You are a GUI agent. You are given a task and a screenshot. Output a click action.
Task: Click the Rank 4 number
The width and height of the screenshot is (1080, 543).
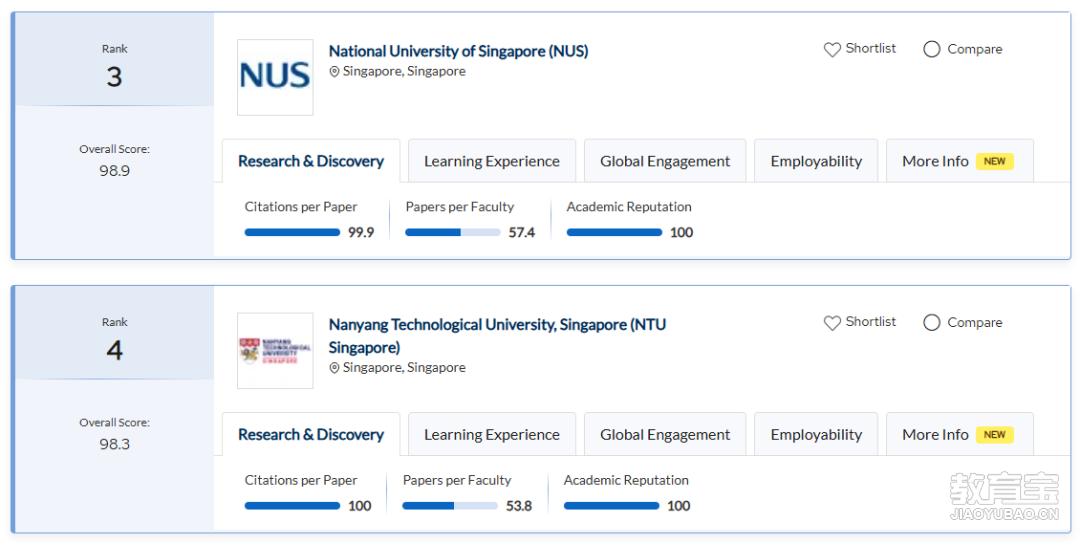click(x=114, y=351)
